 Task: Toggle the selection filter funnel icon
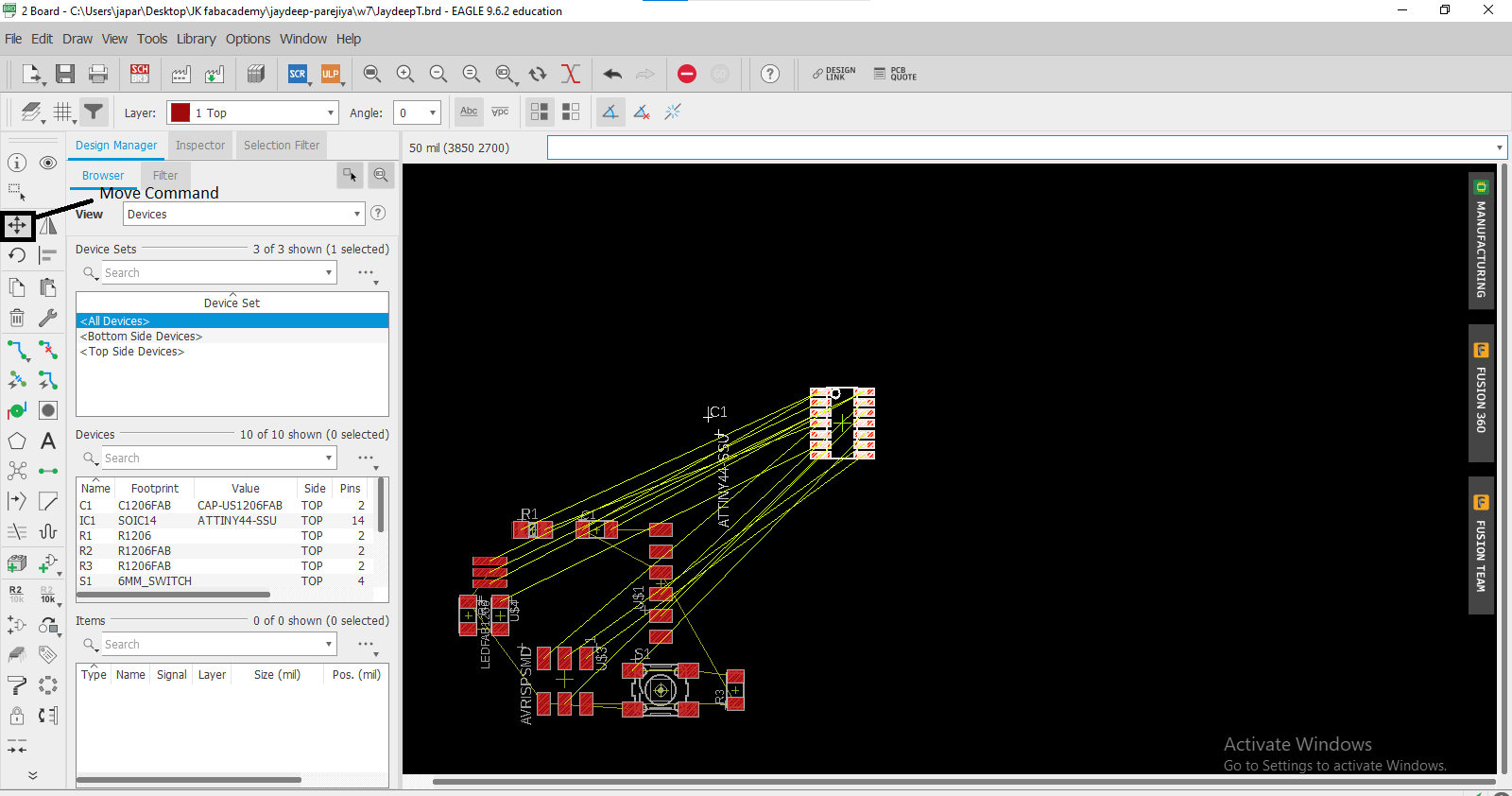pyautogui.click(x=94, y=112)
